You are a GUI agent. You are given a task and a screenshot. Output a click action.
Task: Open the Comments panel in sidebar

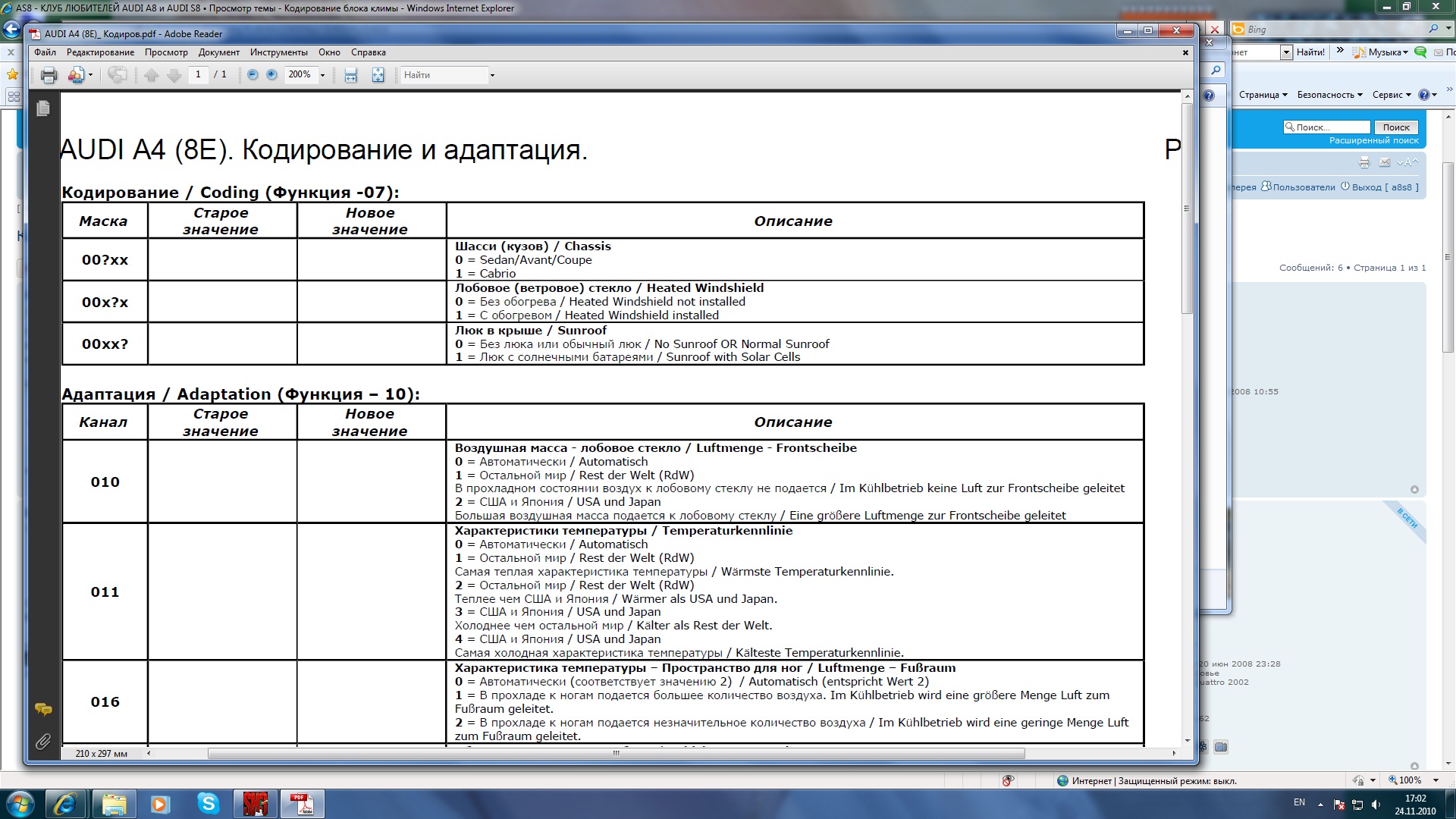(43, 710)
